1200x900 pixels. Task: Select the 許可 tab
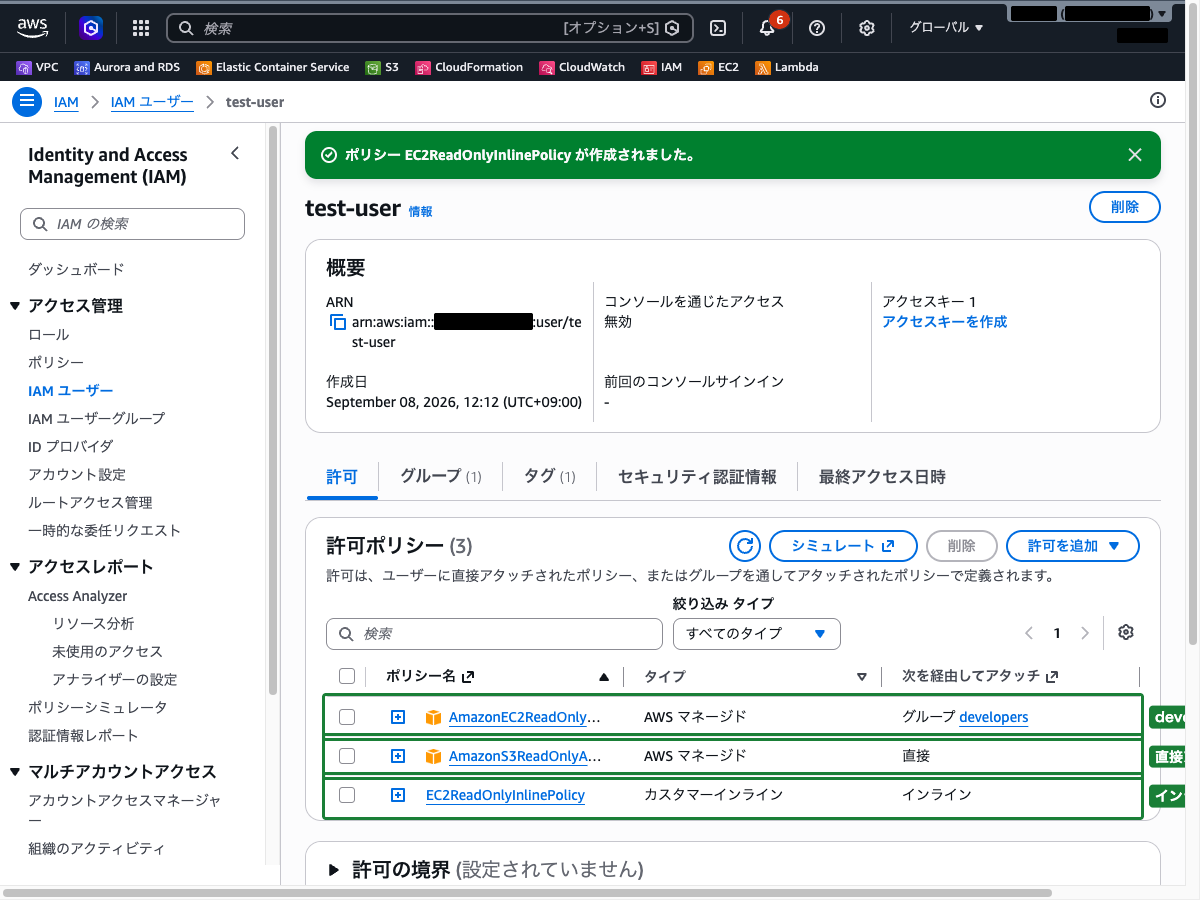[x=342, y=477]
